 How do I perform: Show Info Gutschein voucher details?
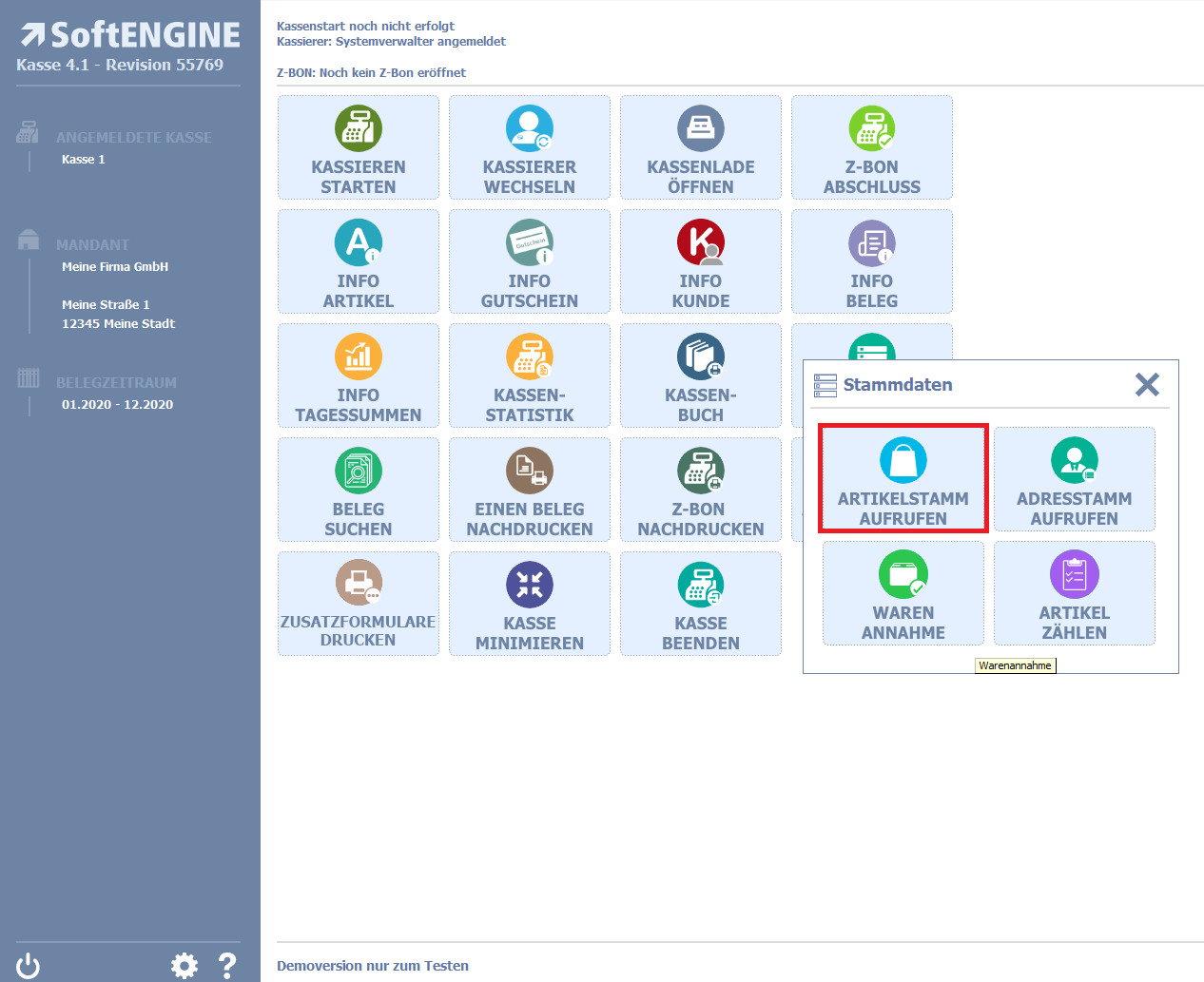point(530,261)
